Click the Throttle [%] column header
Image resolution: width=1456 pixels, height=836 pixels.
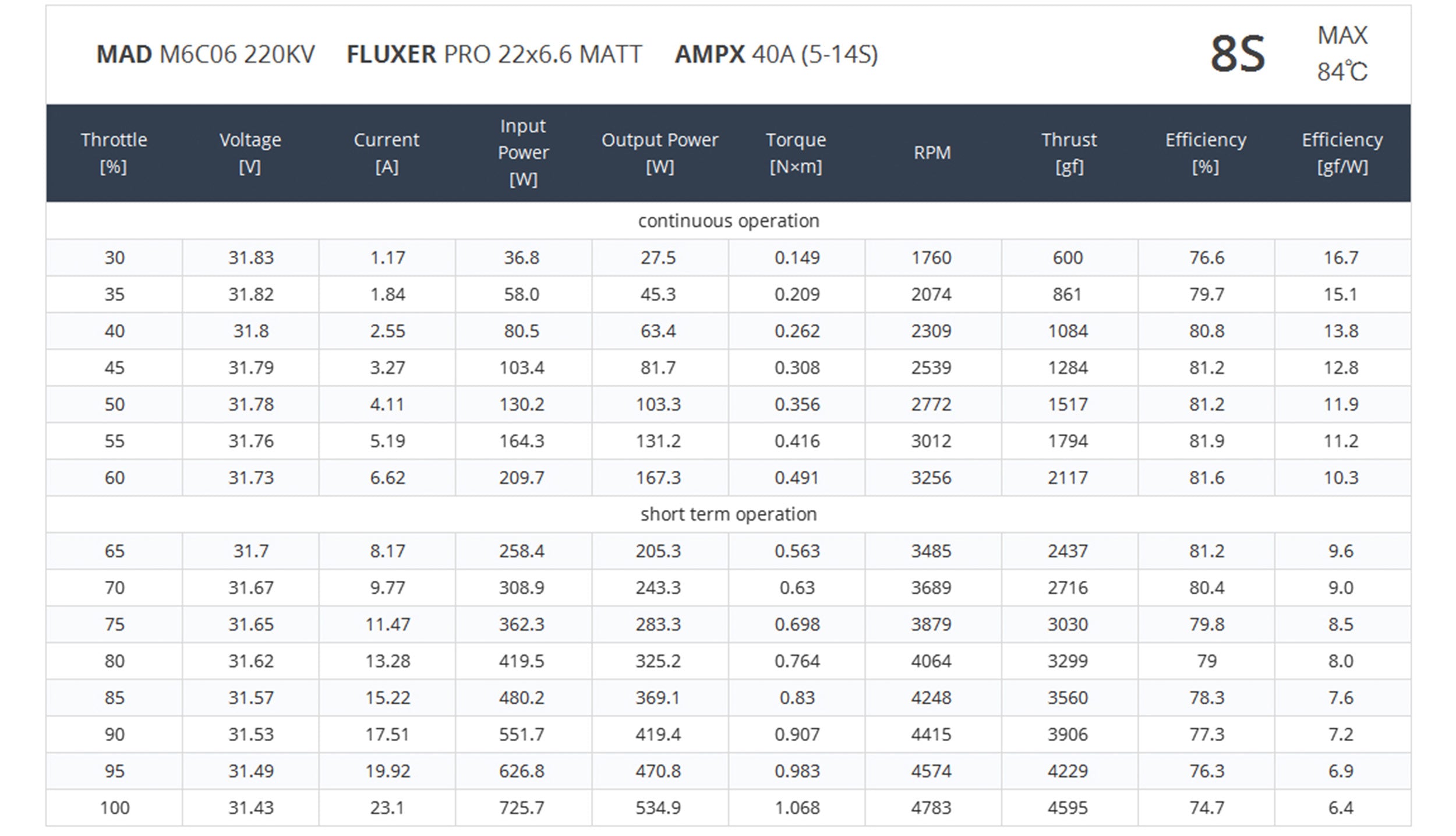(x=114, y=153)
